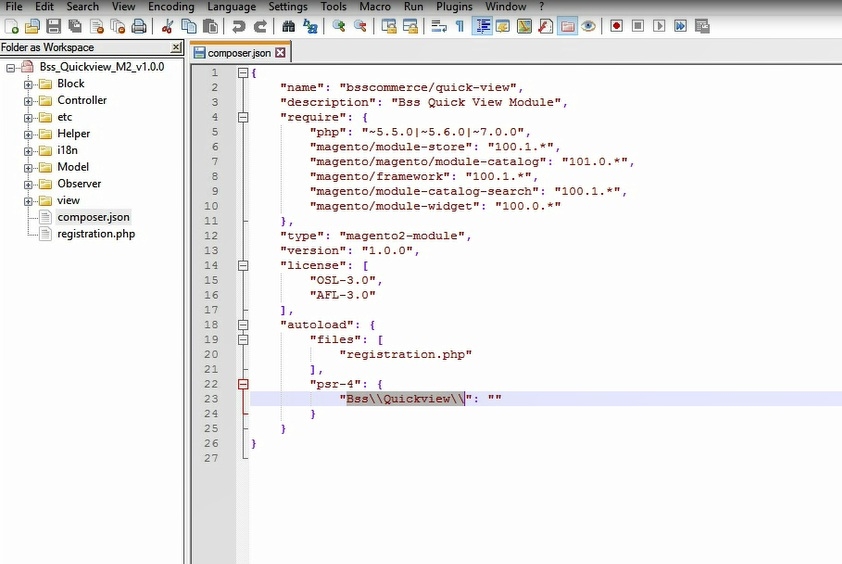Image resolution: width=842 pixels, height=564 pixels.
Task: Undo the last edit with Undo arrow
Action: 238,26
